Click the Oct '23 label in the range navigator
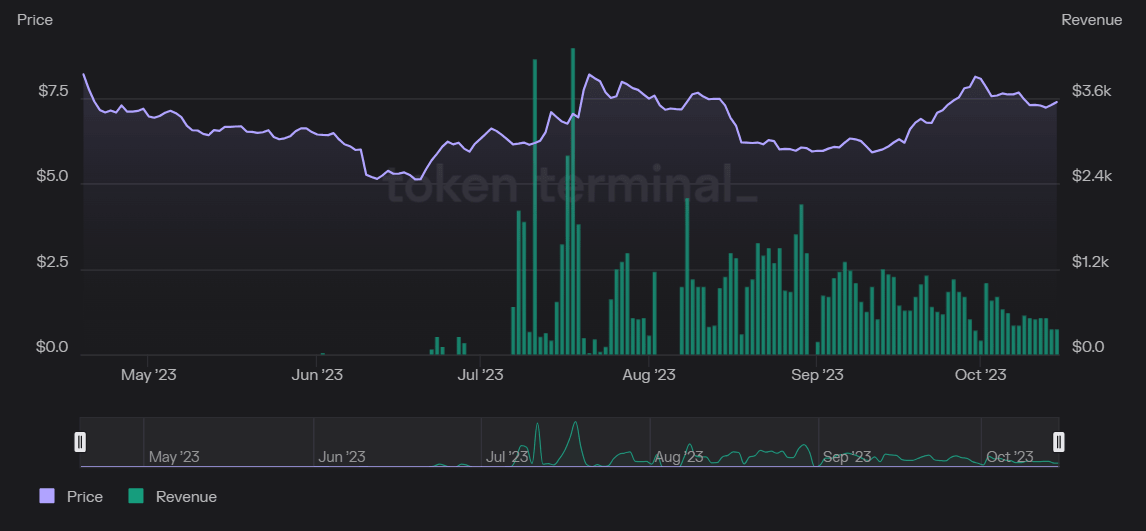This screenshot has height=531, width=1146. pos(1010,457)
